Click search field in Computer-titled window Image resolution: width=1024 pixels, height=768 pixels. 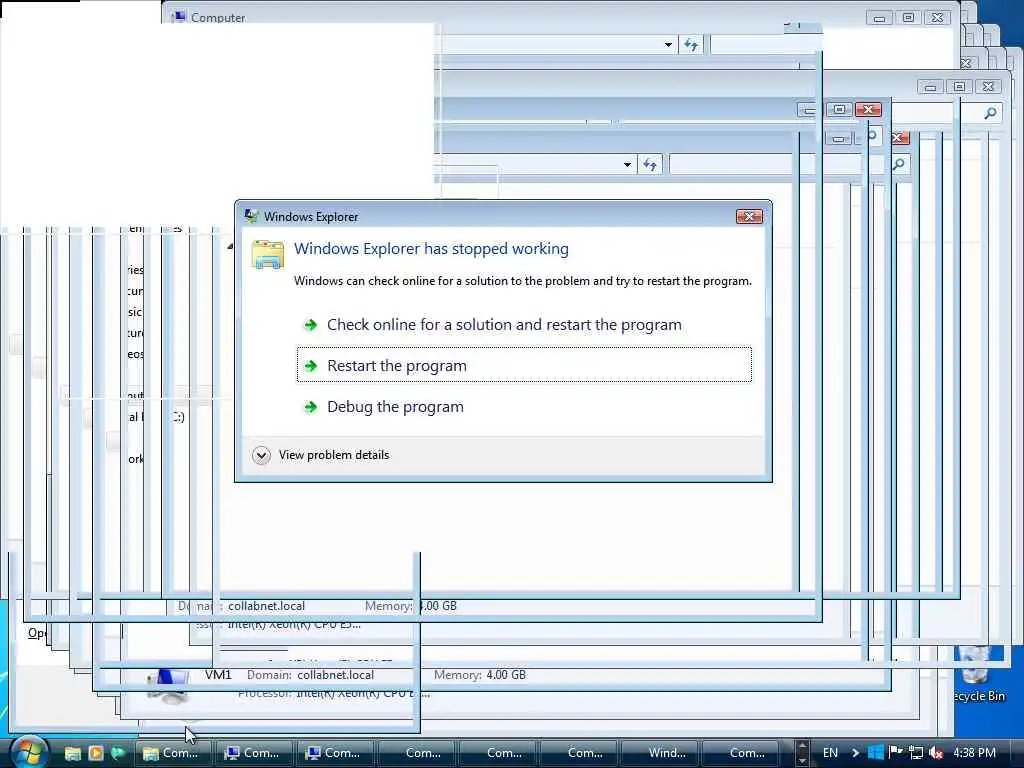pos(765,45)
